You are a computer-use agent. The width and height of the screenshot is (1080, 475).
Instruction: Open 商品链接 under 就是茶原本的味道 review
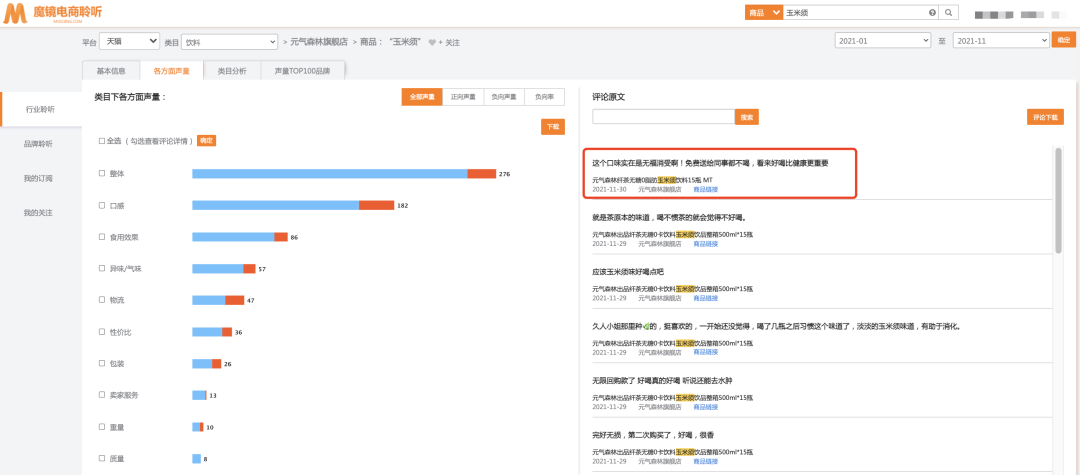[705, 243]
